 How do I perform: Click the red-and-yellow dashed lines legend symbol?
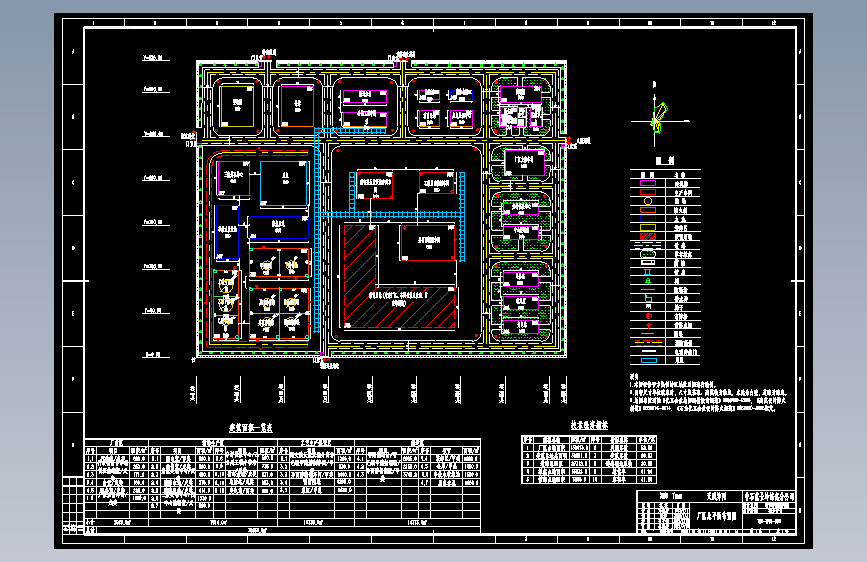point(648,342)
